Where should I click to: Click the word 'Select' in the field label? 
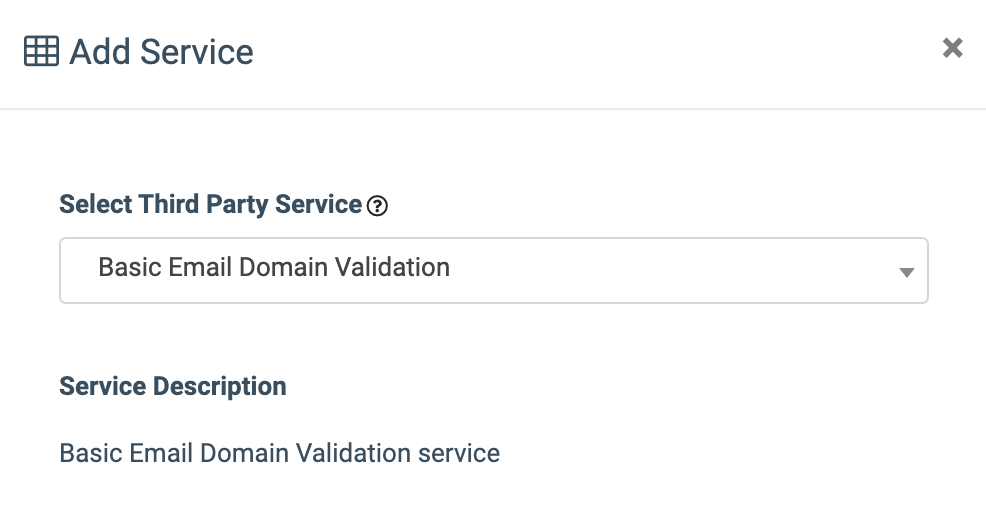pyautogui.click(x=96, y=204)
